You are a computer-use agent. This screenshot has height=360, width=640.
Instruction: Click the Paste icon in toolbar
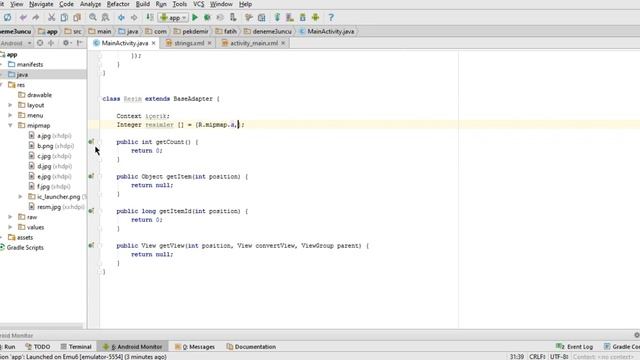77,18
